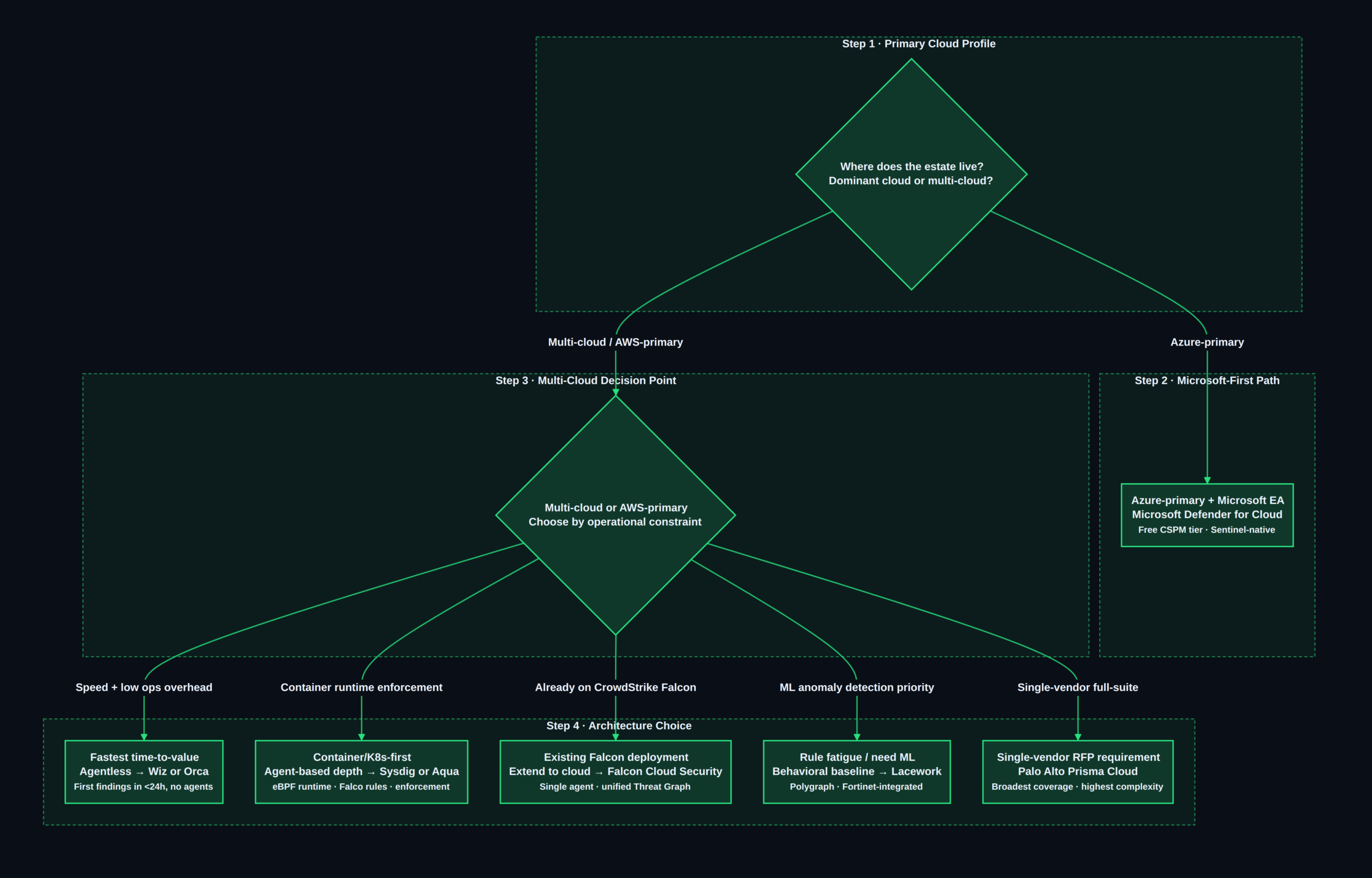This screenshot has height=878, width=1372.
Task: Click the 'Single-vendor full-suite' label
Action: [1078, 688]
